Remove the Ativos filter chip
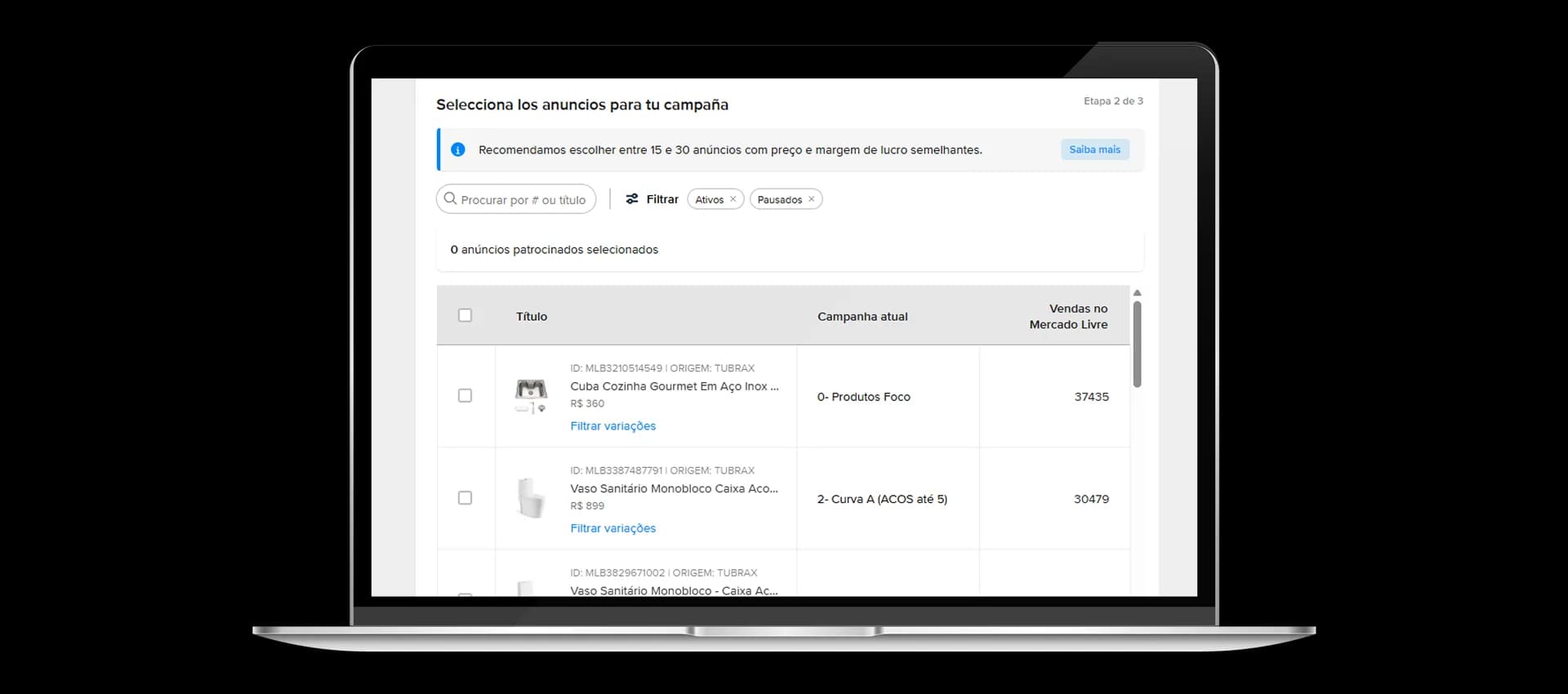 [733, 199]
